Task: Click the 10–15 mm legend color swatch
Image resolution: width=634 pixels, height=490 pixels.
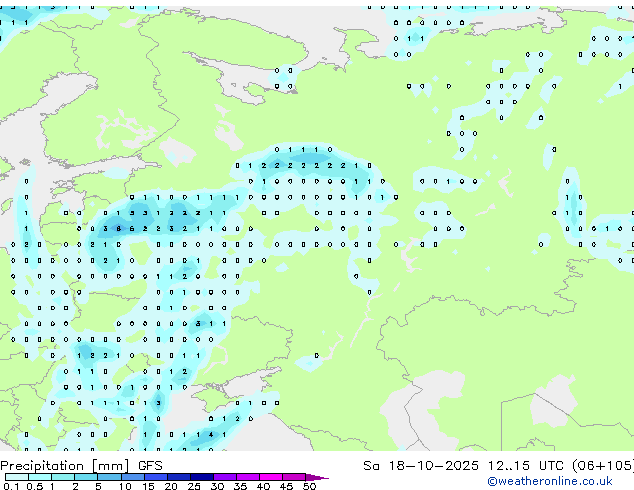Action: (x=133, y=477)
